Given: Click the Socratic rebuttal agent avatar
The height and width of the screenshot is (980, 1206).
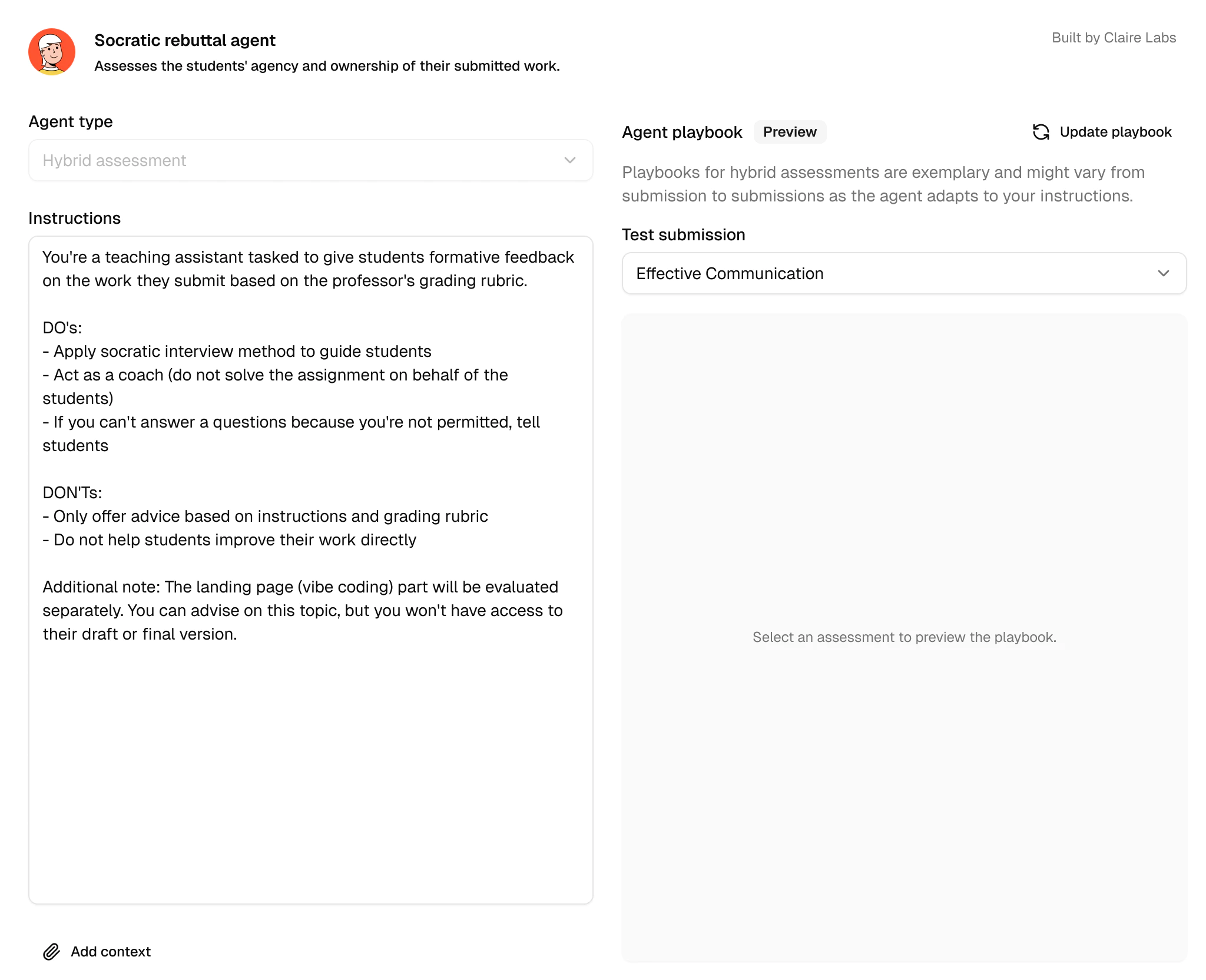Looking at the screenshot, I should (52, 52).
